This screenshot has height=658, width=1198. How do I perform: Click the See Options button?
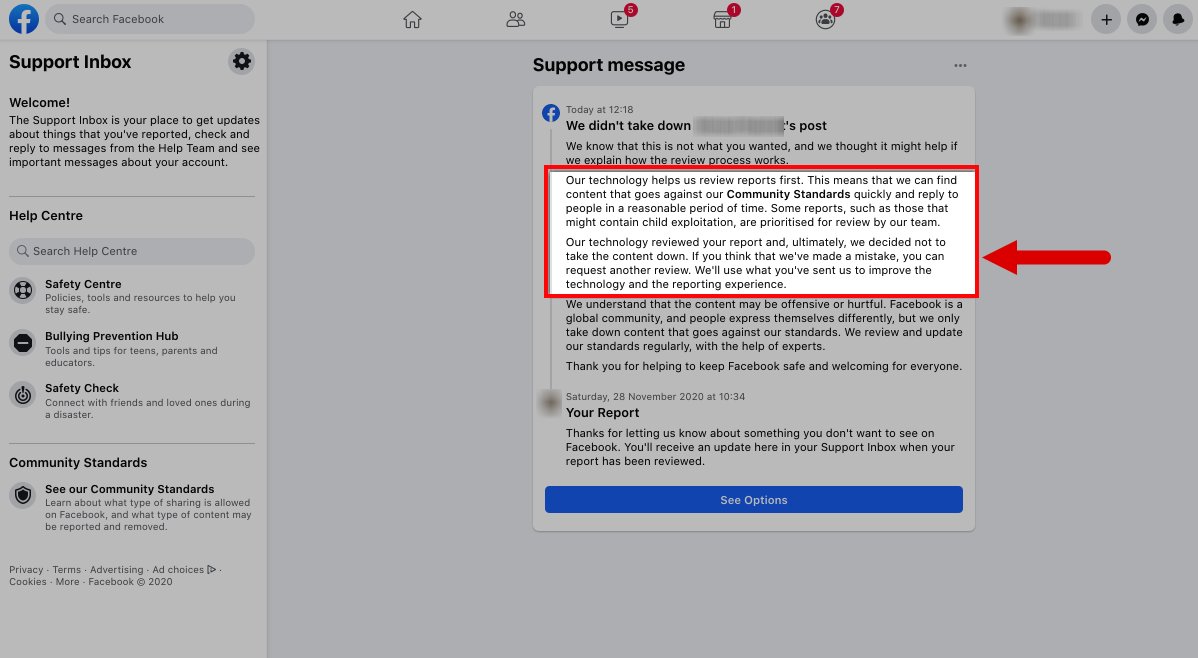[x=753, y=500]
